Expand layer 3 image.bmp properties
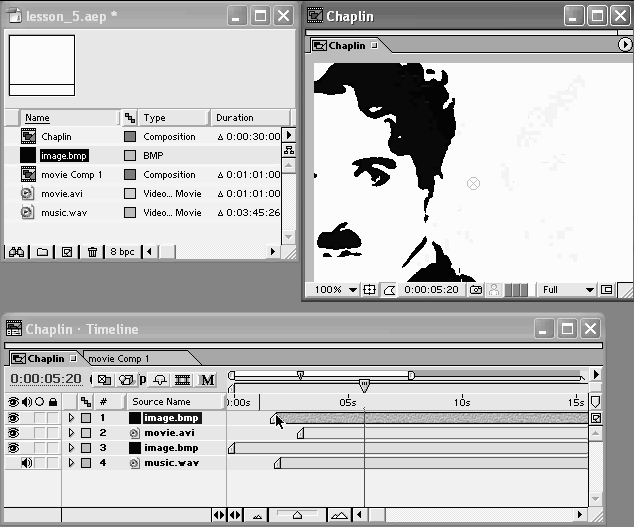Screen dimensions: 634x527 71,448
